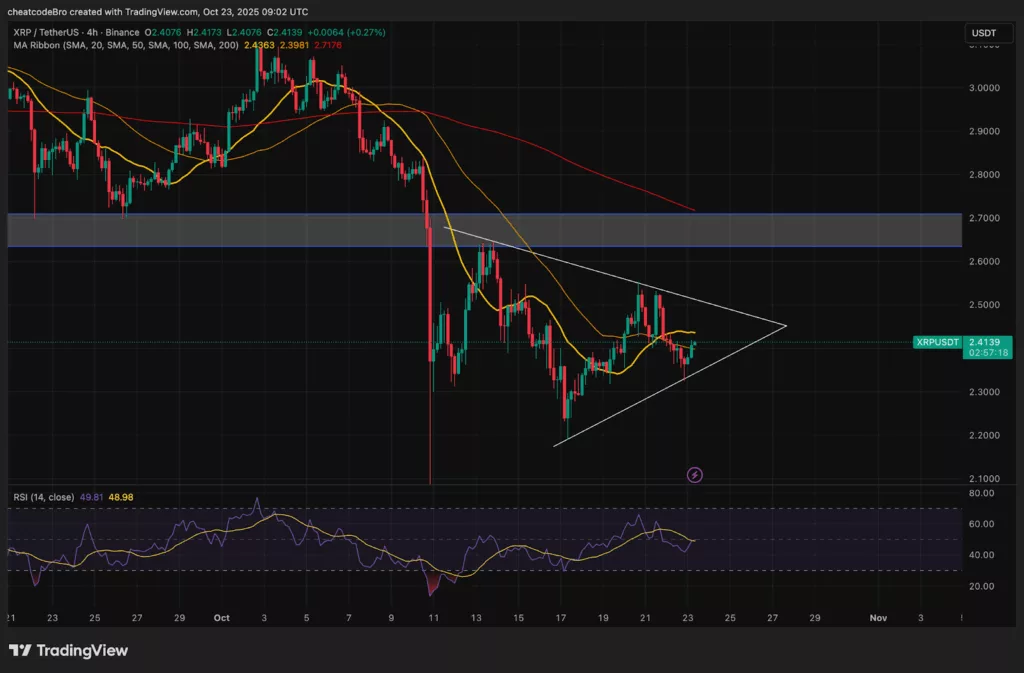The width and height of the screenshot is (1024, 673).
Task: Click the green XRPUSDT price label on the scale
Action: tap(938, 342)
